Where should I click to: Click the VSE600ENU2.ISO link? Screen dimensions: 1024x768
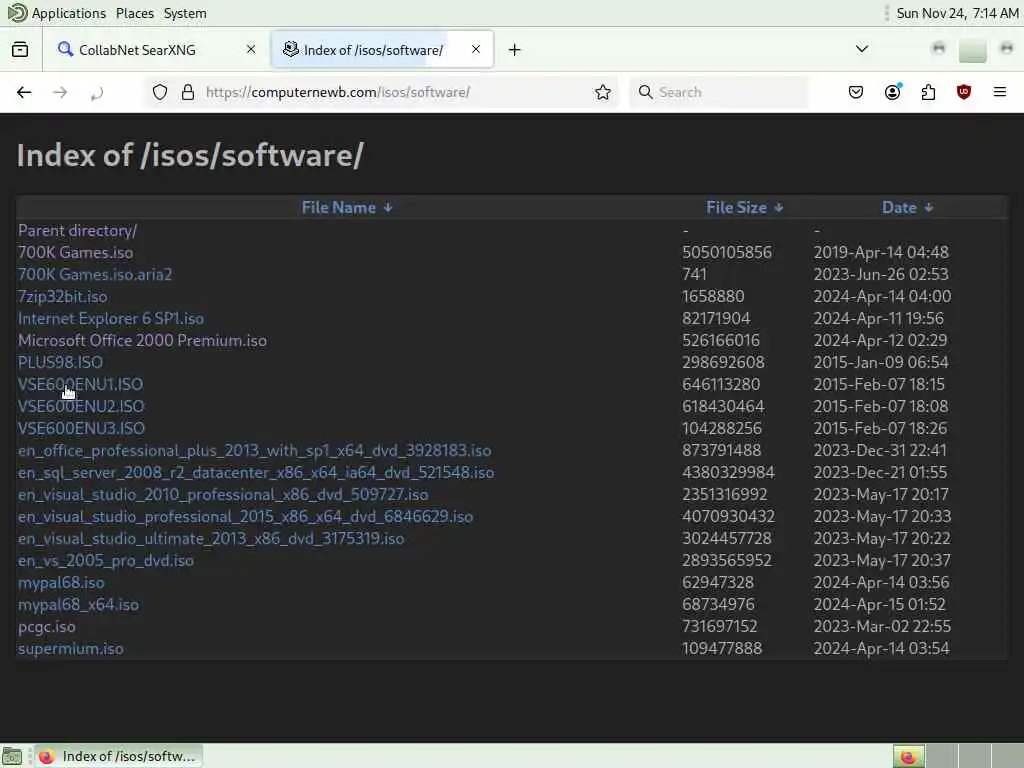pos(81,406)
